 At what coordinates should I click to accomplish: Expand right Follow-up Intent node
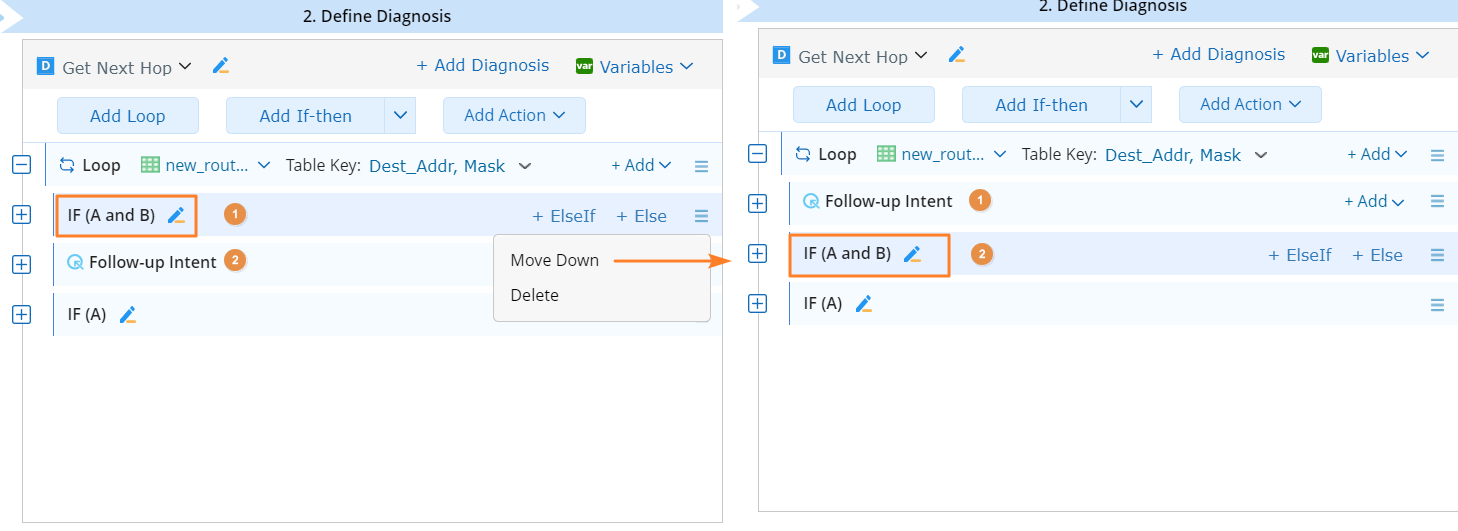tap(757, 203)
